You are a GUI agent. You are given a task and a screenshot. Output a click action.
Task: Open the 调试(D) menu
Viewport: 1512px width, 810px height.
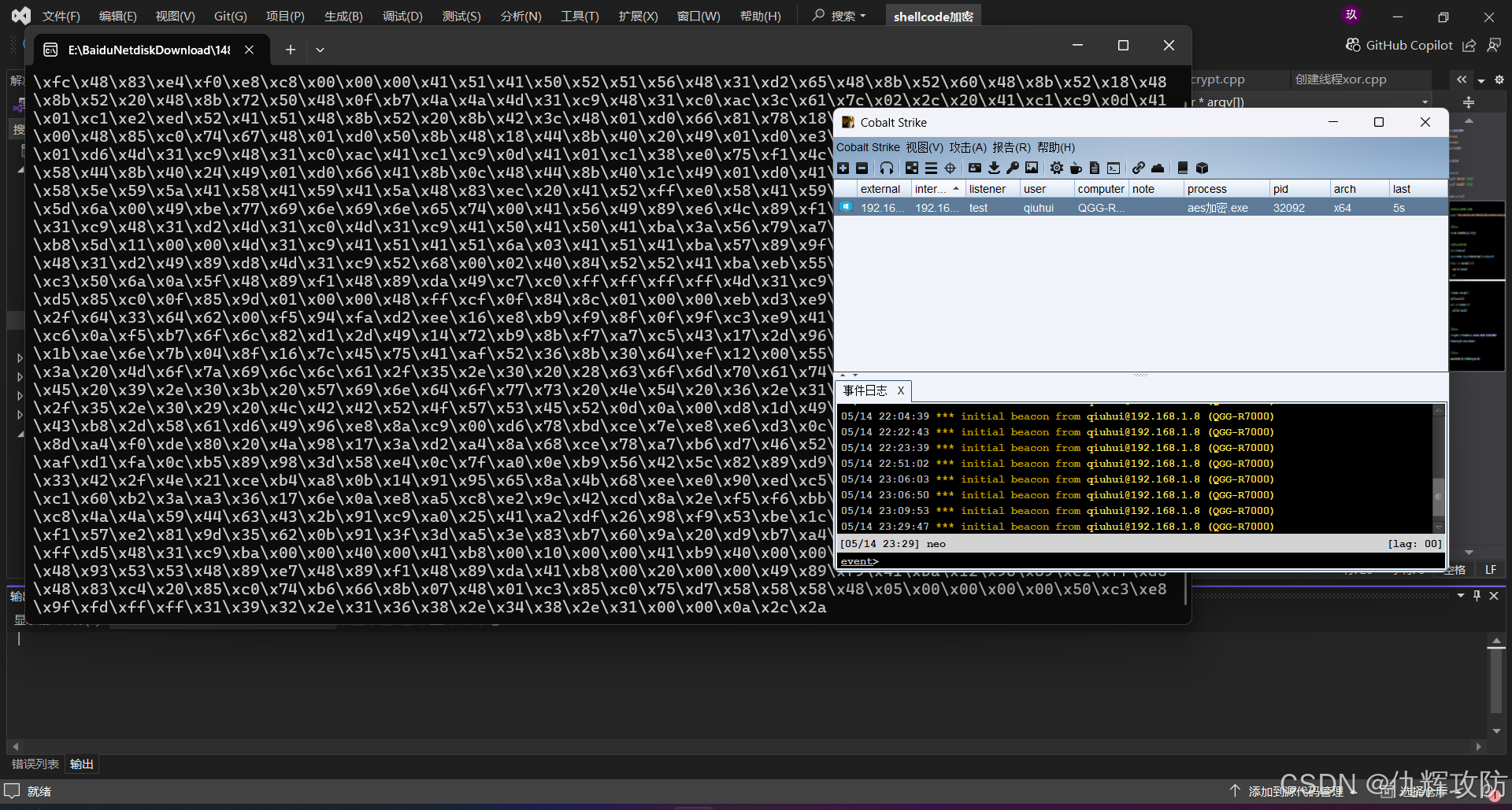click(x=402, y=16)
